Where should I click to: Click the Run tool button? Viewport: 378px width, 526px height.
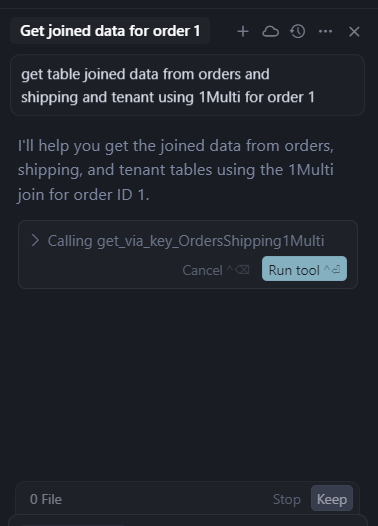(x=304, y=269)
